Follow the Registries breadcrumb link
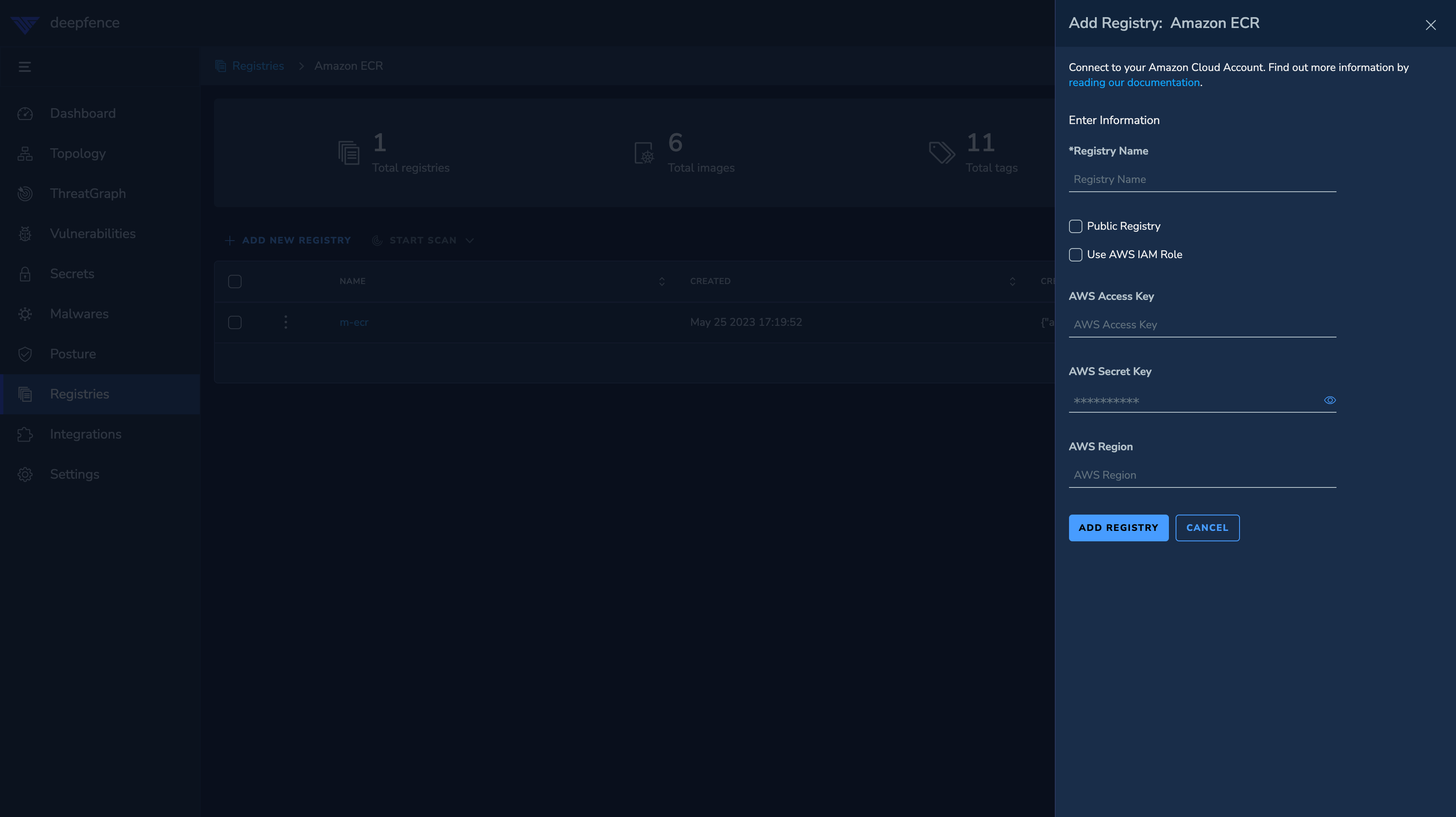This screenshot has height=817, width=1456. pyautogui.click(x=258, y=66)
